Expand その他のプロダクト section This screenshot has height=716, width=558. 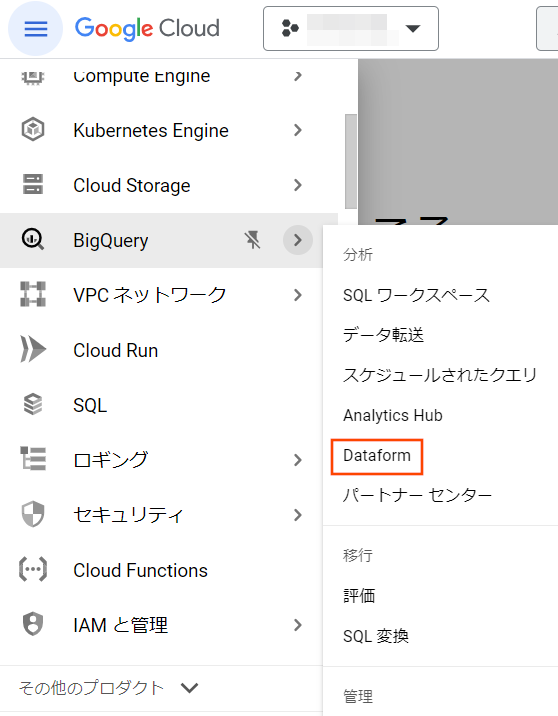109,688
